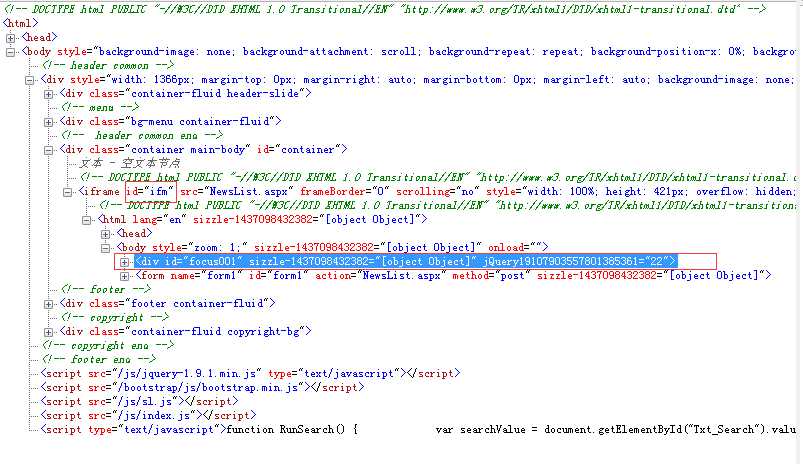This screenshot has height=464, width=803.
Task: Select the 'footer' comment line
Action: [x=106, y=289]
